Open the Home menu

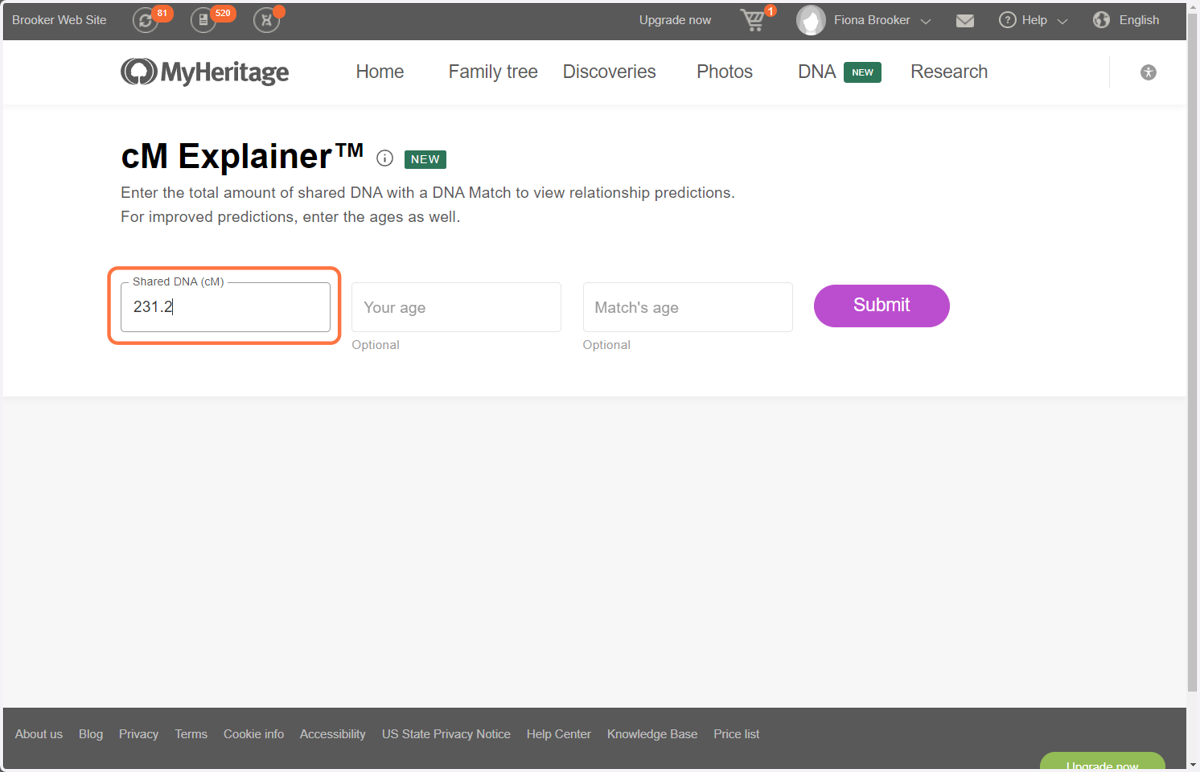pos(380,72)
